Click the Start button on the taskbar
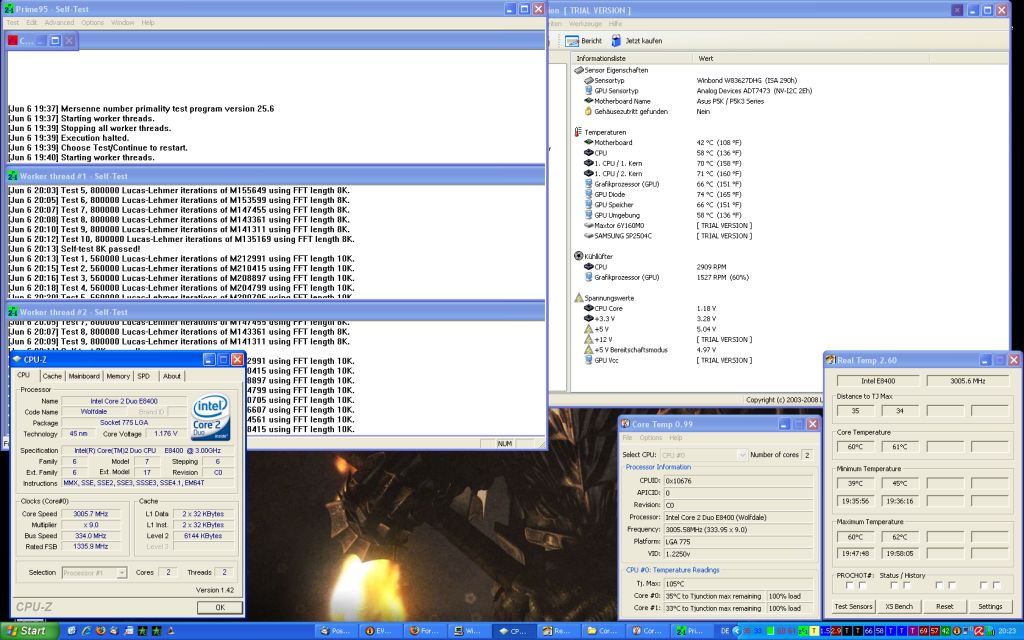Viewport: 1024px width, 640px height. 27,631
